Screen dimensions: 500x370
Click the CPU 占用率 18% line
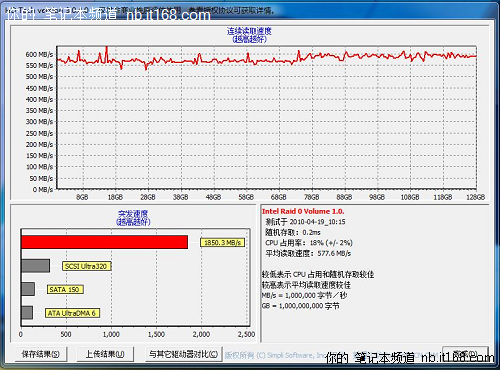(x=309, y=243)
